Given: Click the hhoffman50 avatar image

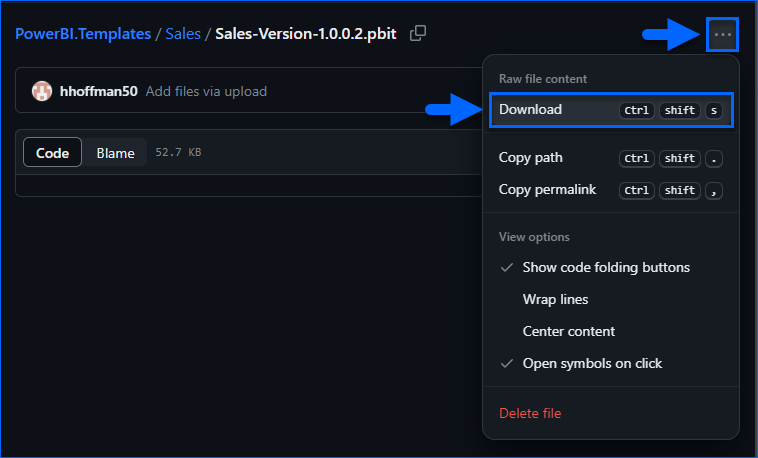Looking at the screenshot, I should click(42, 91).
